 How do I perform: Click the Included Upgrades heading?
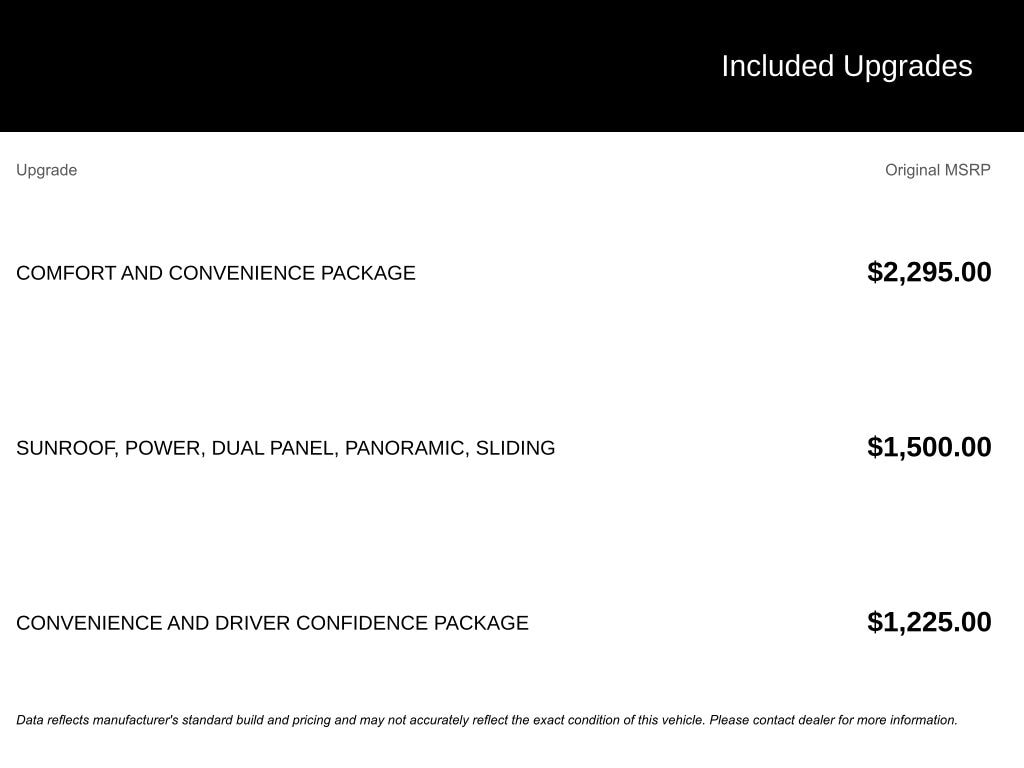click(x=846, y=66)
